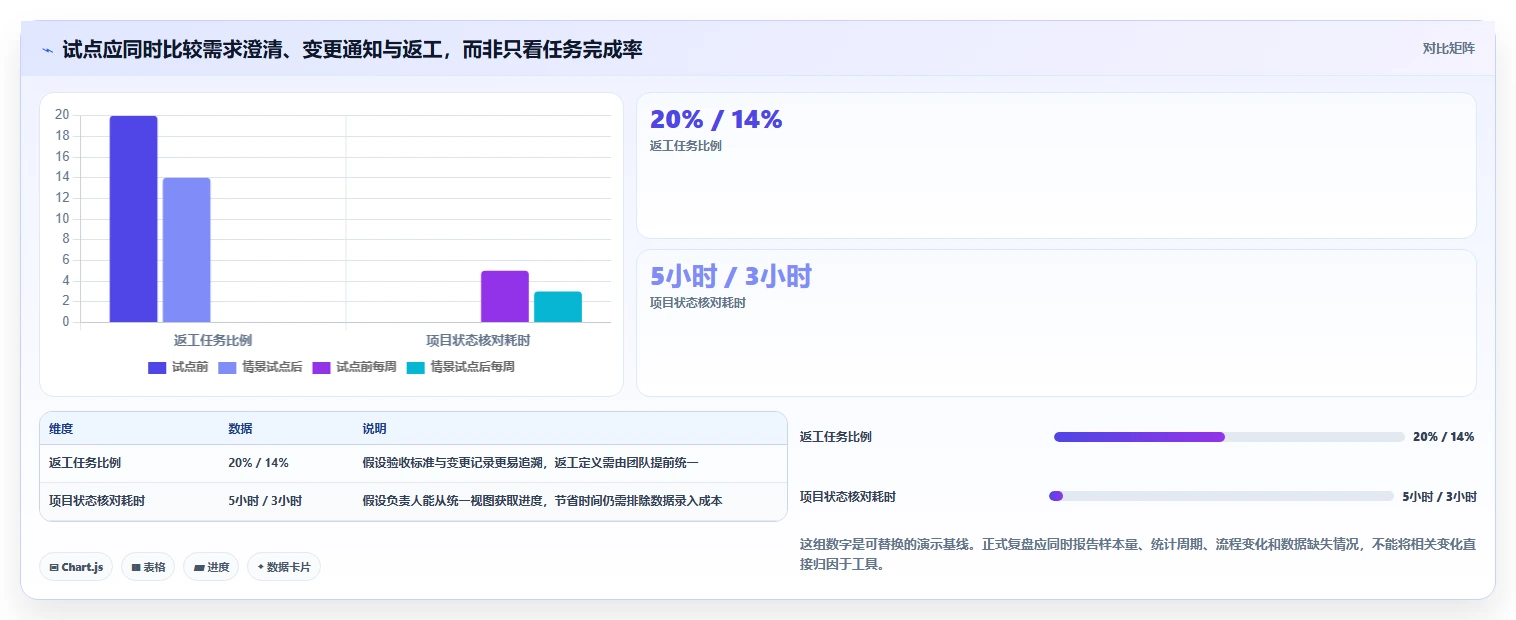Click the note beginning 假设负责人能从统一视图

click(x=542, y=501)
